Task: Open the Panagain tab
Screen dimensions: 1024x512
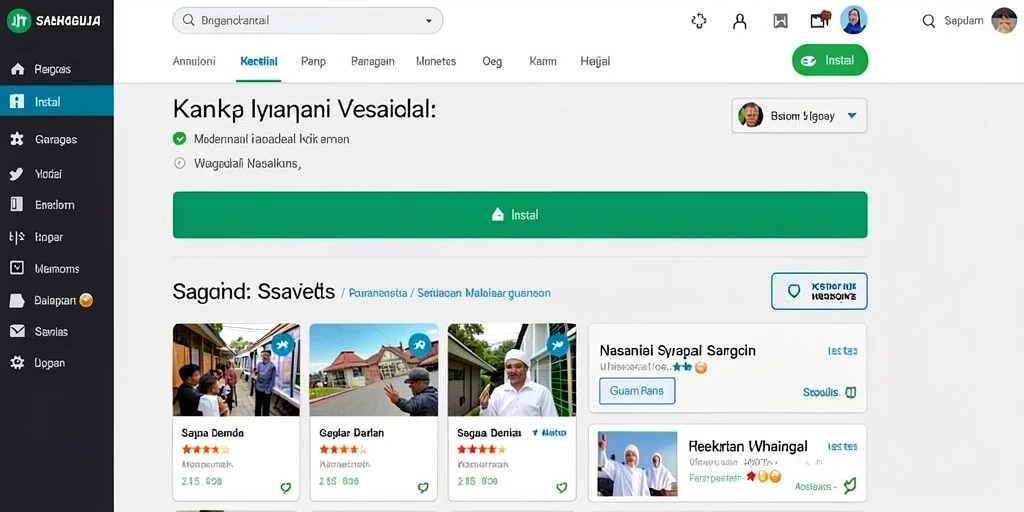Action: click(x=373, y=61)
